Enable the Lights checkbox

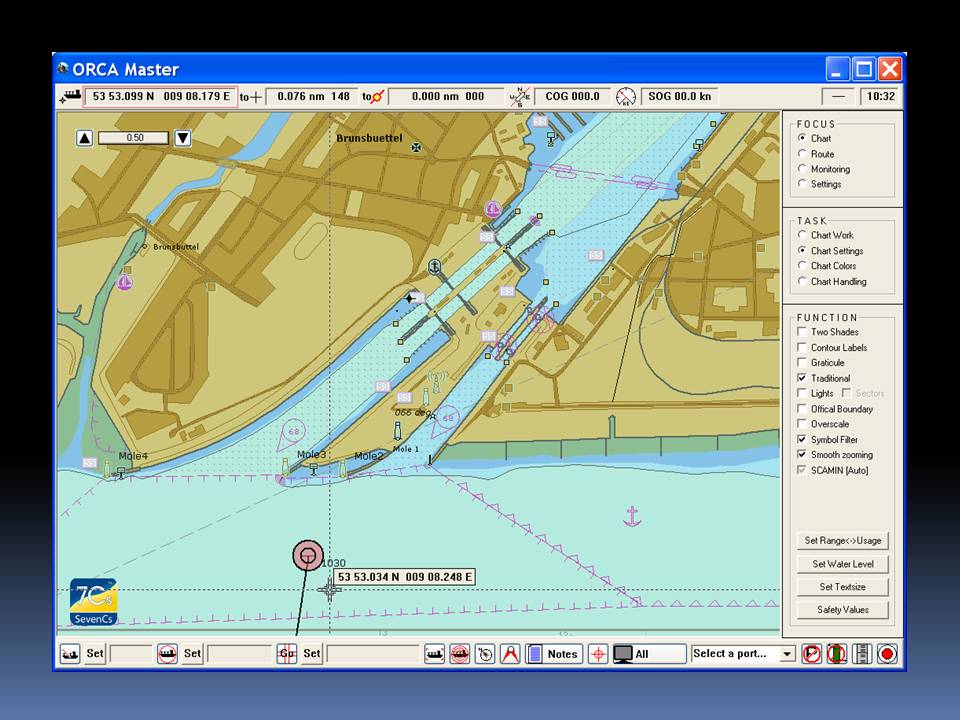coord(801,393)
